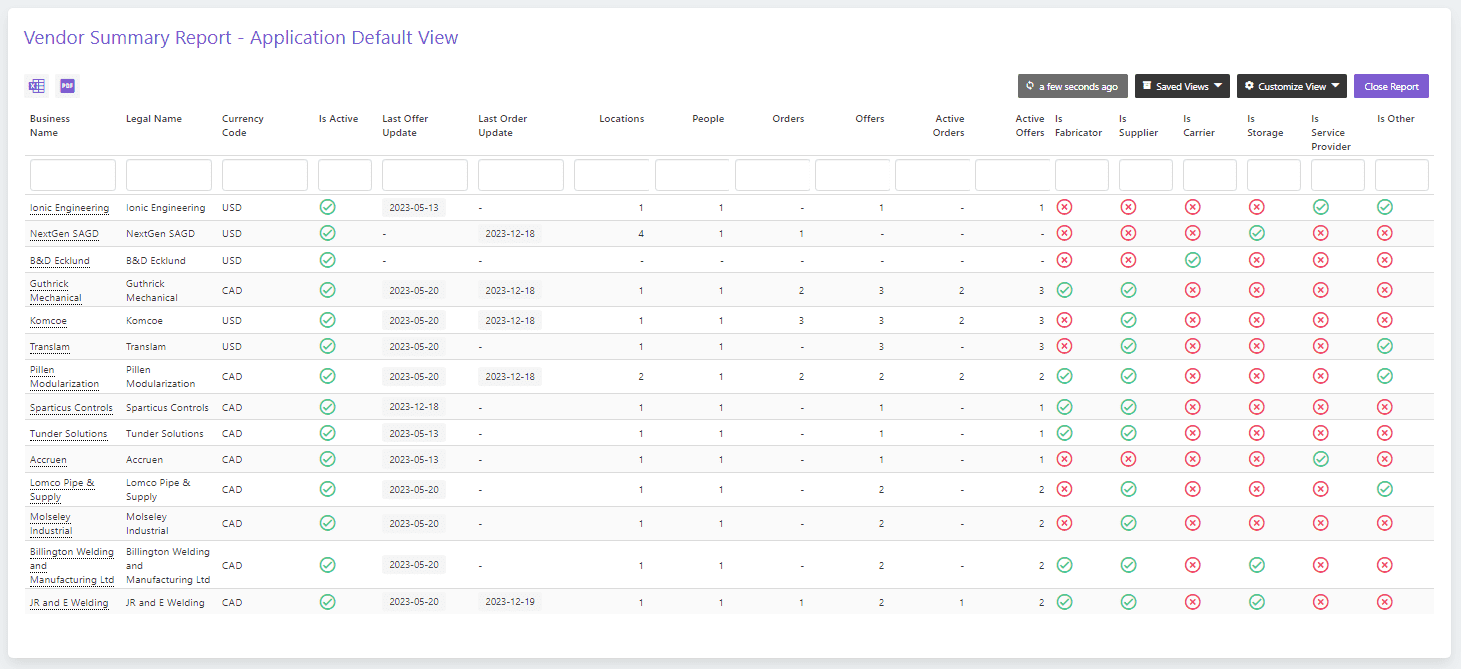Open the Saved Views dropdown

1182,86
